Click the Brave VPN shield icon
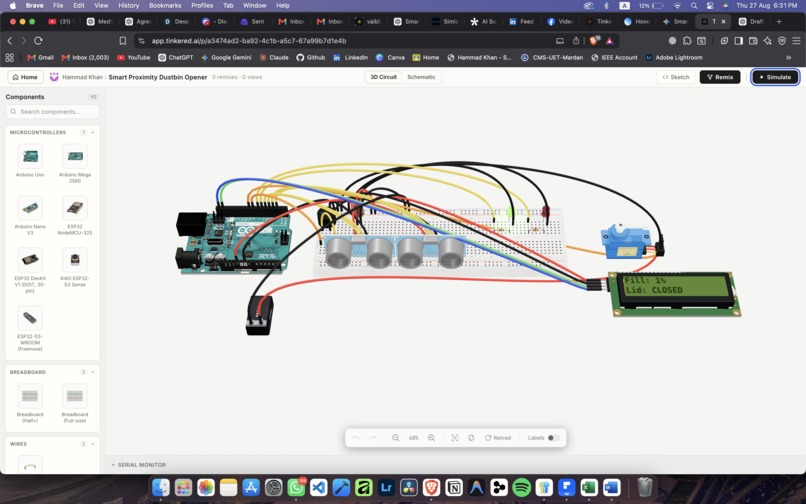Image resolution: width=806 pixels, height=504 pixels. [782, 41]
